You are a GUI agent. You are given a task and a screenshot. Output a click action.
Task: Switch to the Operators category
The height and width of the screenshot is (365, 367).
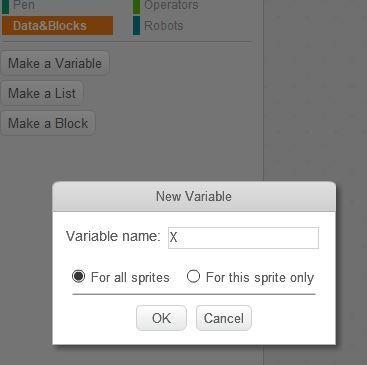(x=171, y=5)
